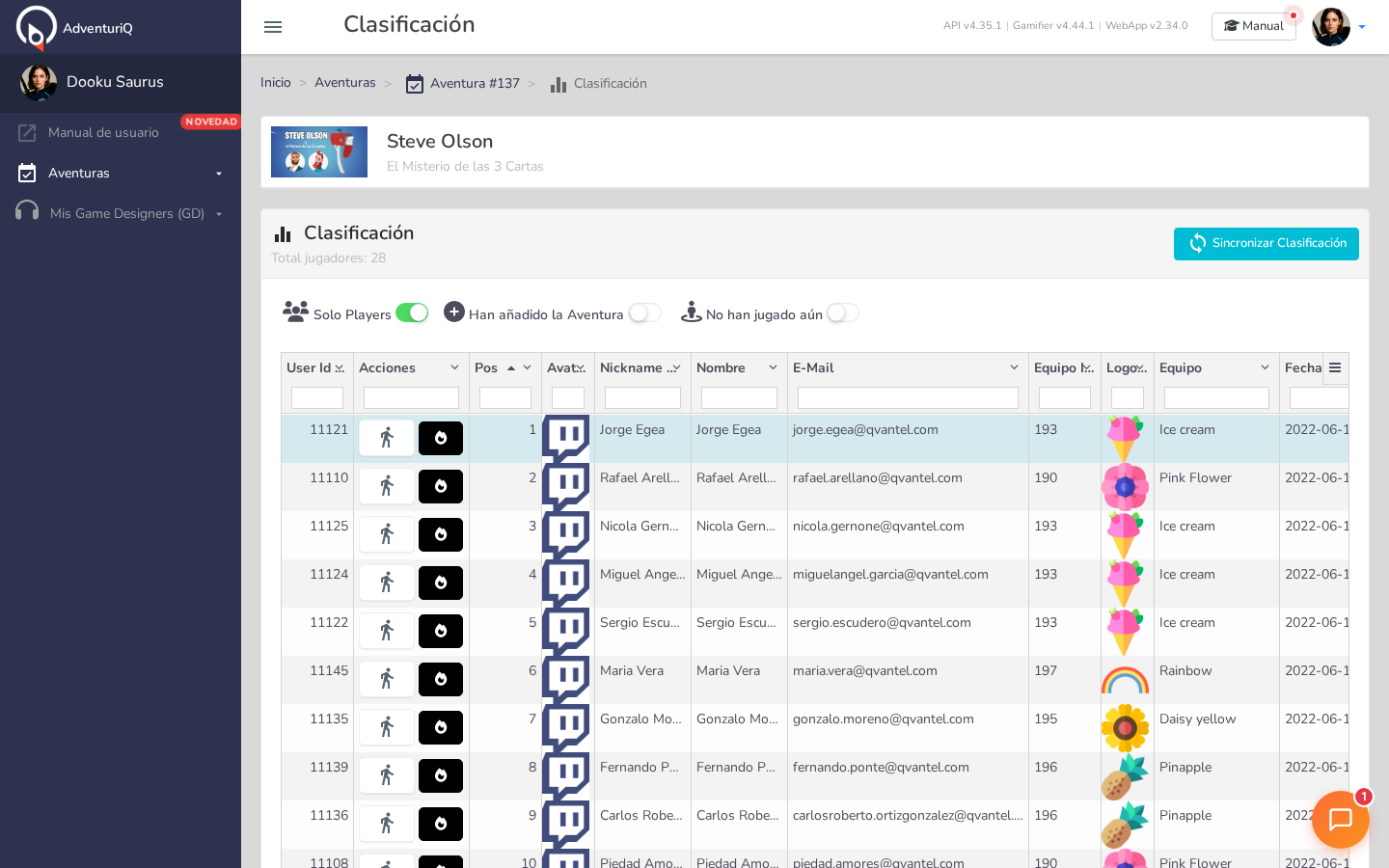Open E-Mail column dropdown
The image size is (1389, 868).
[x=1014, y=367]
